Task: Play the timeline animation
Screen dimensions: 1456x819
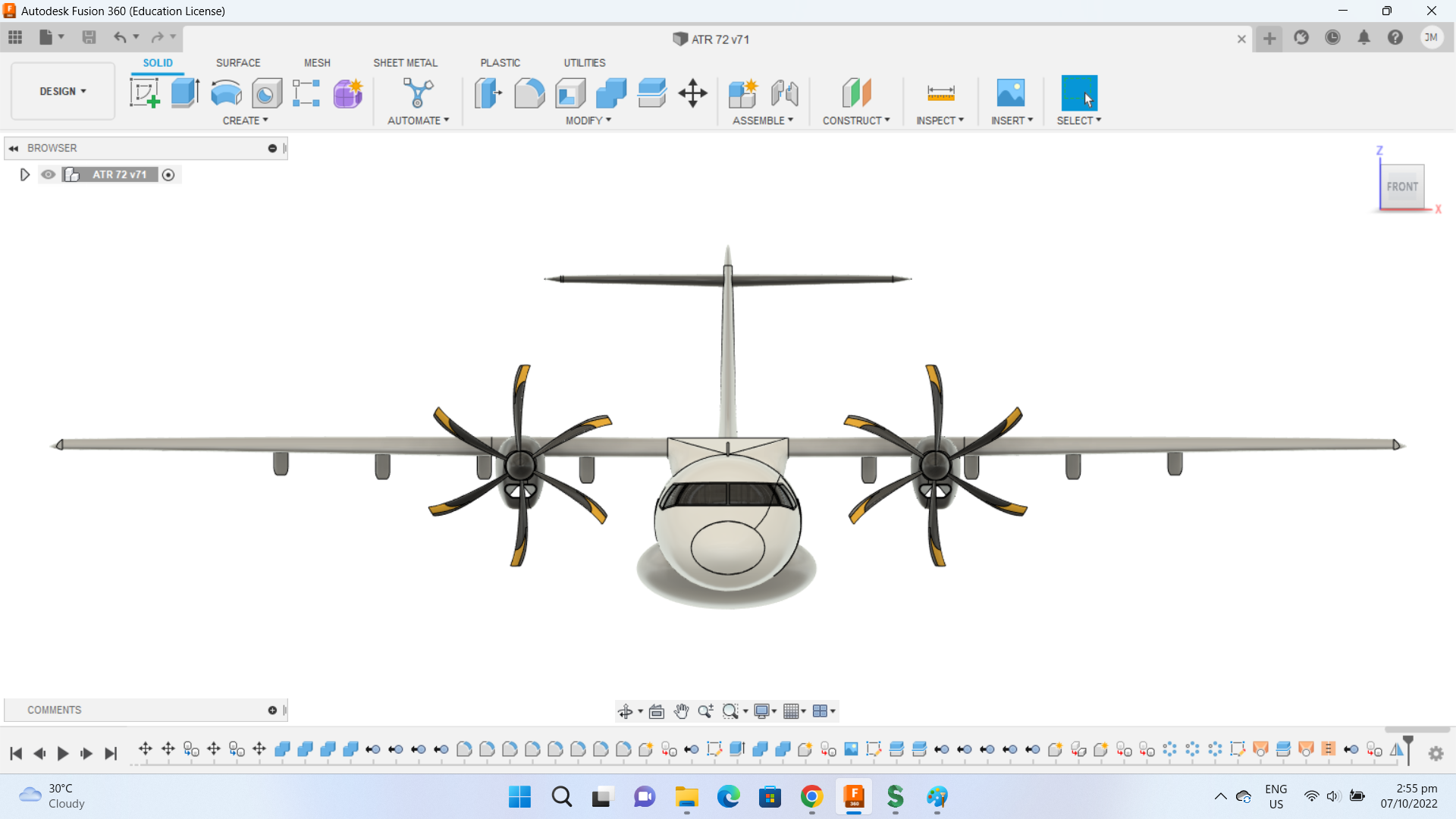Action: tap(63, 753)
